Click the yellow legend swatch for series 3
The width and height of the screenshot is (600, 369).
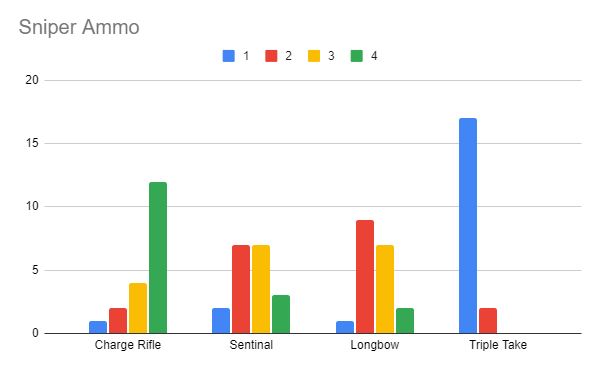(314, 56)
